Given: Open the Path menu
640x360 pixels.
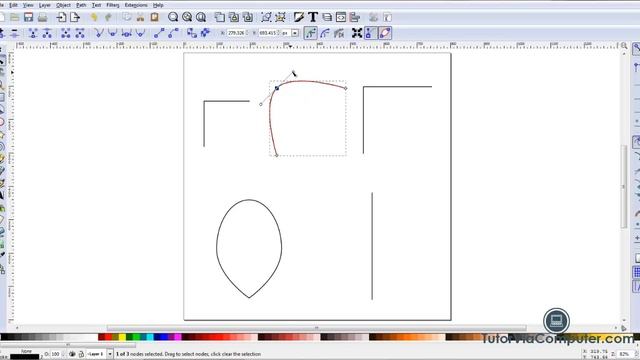Looking at the screenshot, I should click(81, 5).
